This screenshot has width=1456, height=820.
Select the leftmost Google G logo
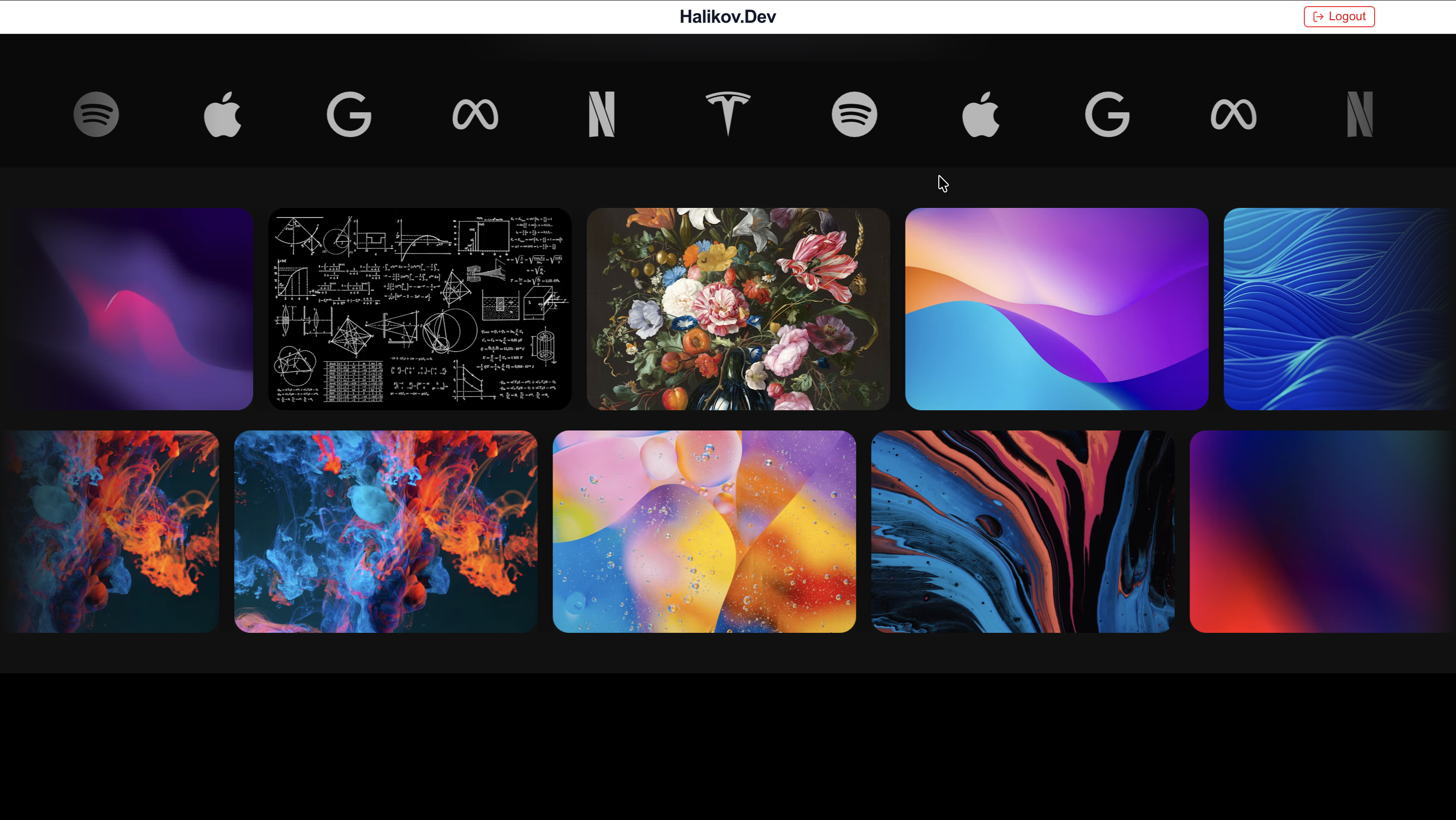tap(349, 114)
